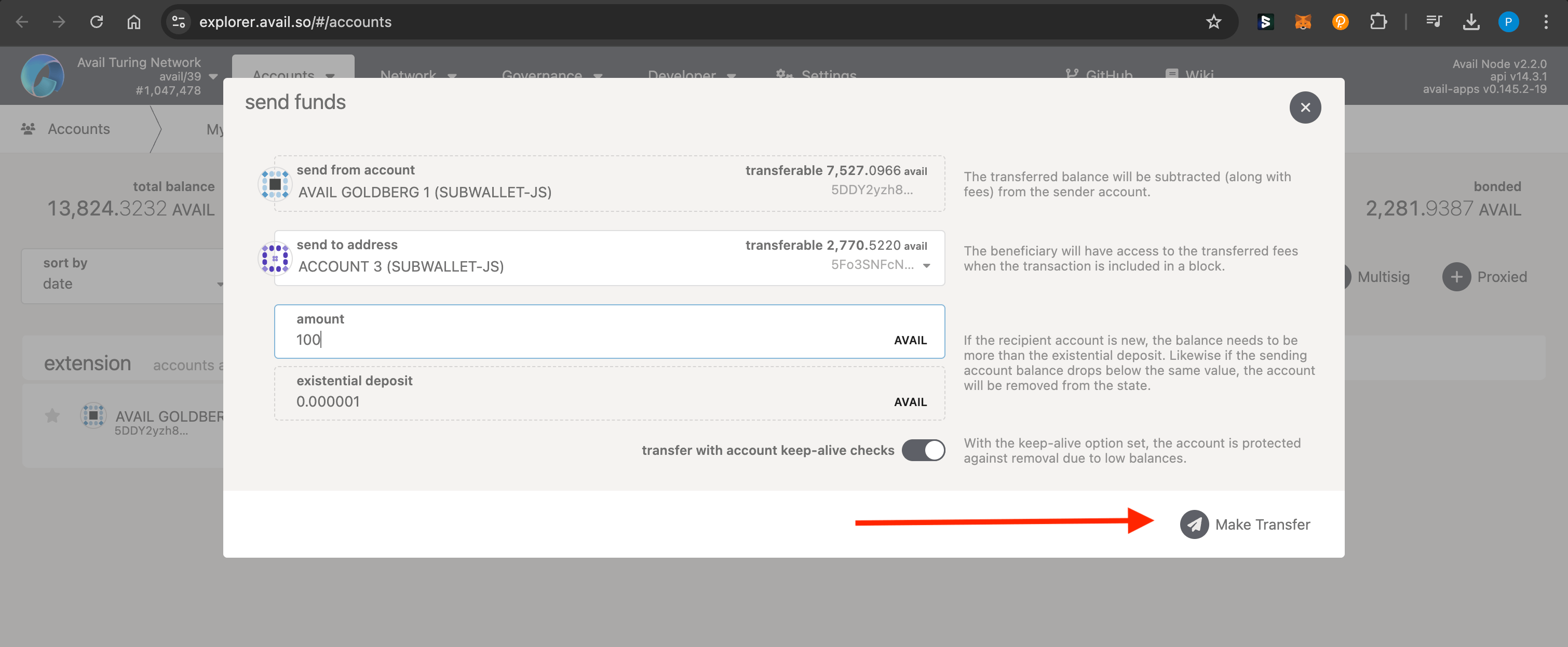Click the Make Transfer button
This screenshot has width=1568, height=647.
click(x=1245, y=524)
